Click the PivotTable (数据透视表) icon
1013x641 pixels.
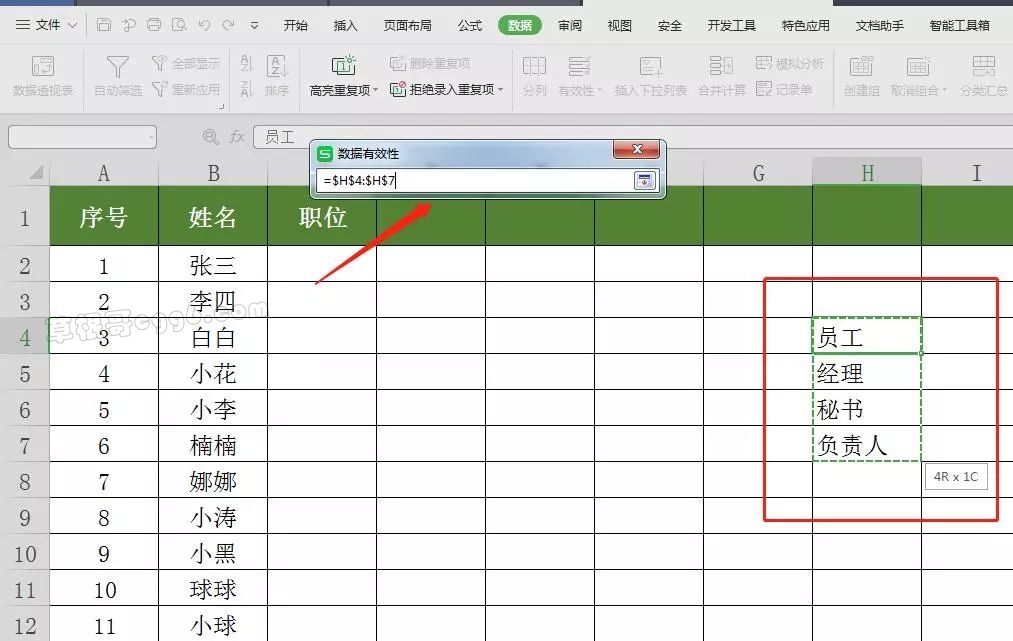pyautogui.click(x=42, y=67)
